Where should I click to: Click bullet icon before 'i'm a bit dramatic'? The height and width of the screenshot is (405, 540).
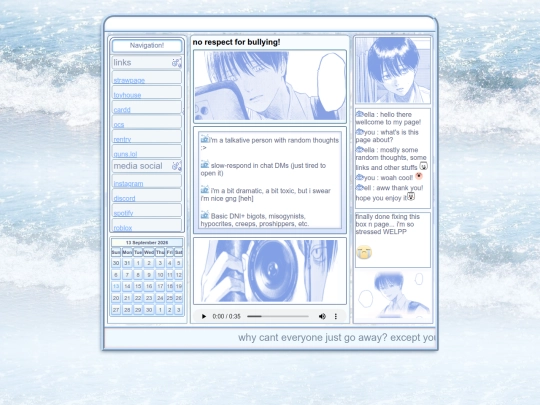[x=205, y=189]
